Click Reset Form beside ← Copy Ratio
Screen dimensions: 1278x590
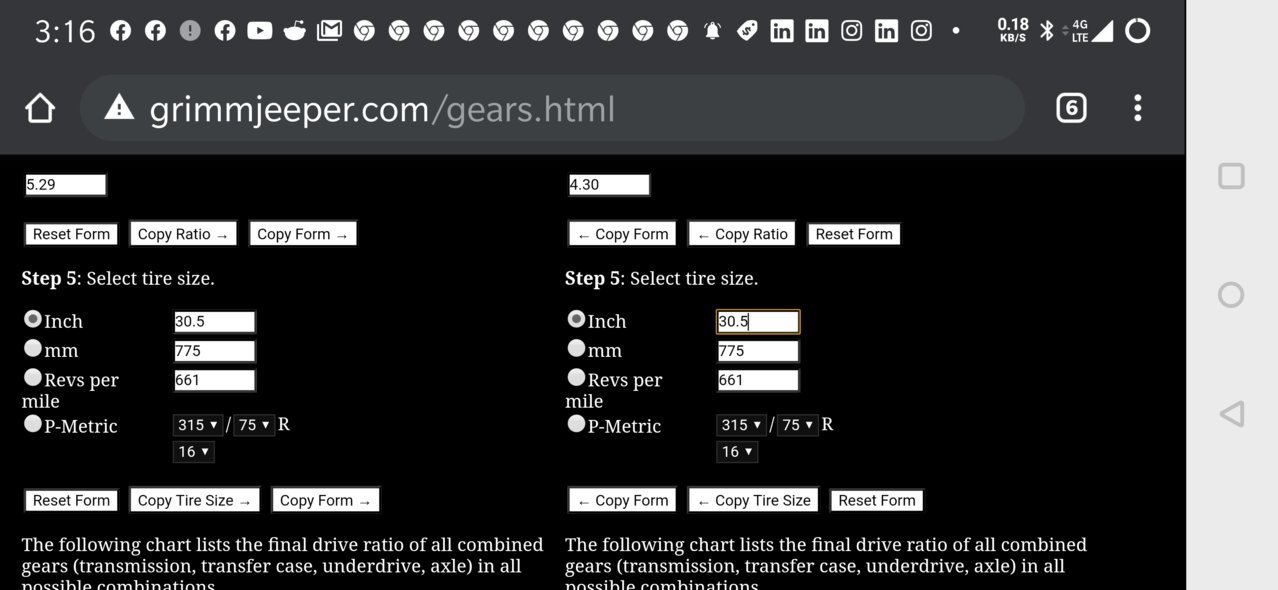click(x=854, y=234)
